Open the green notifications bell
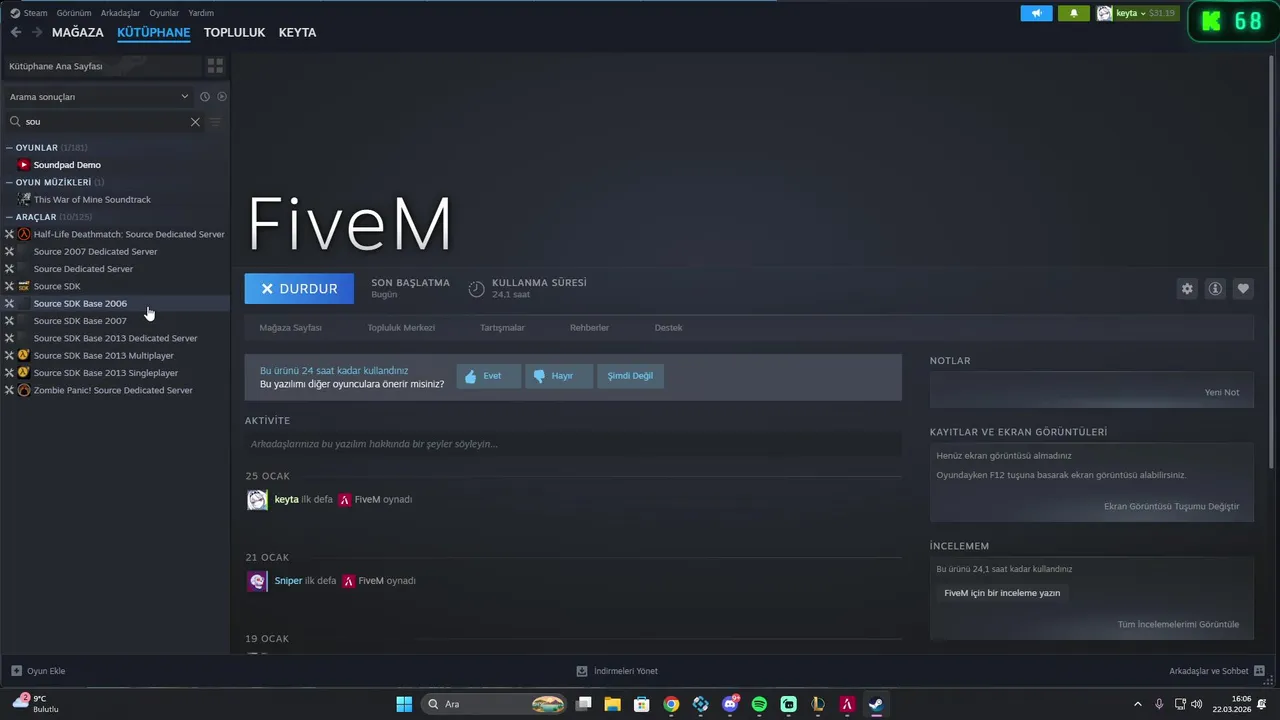 pos(1074,13)
